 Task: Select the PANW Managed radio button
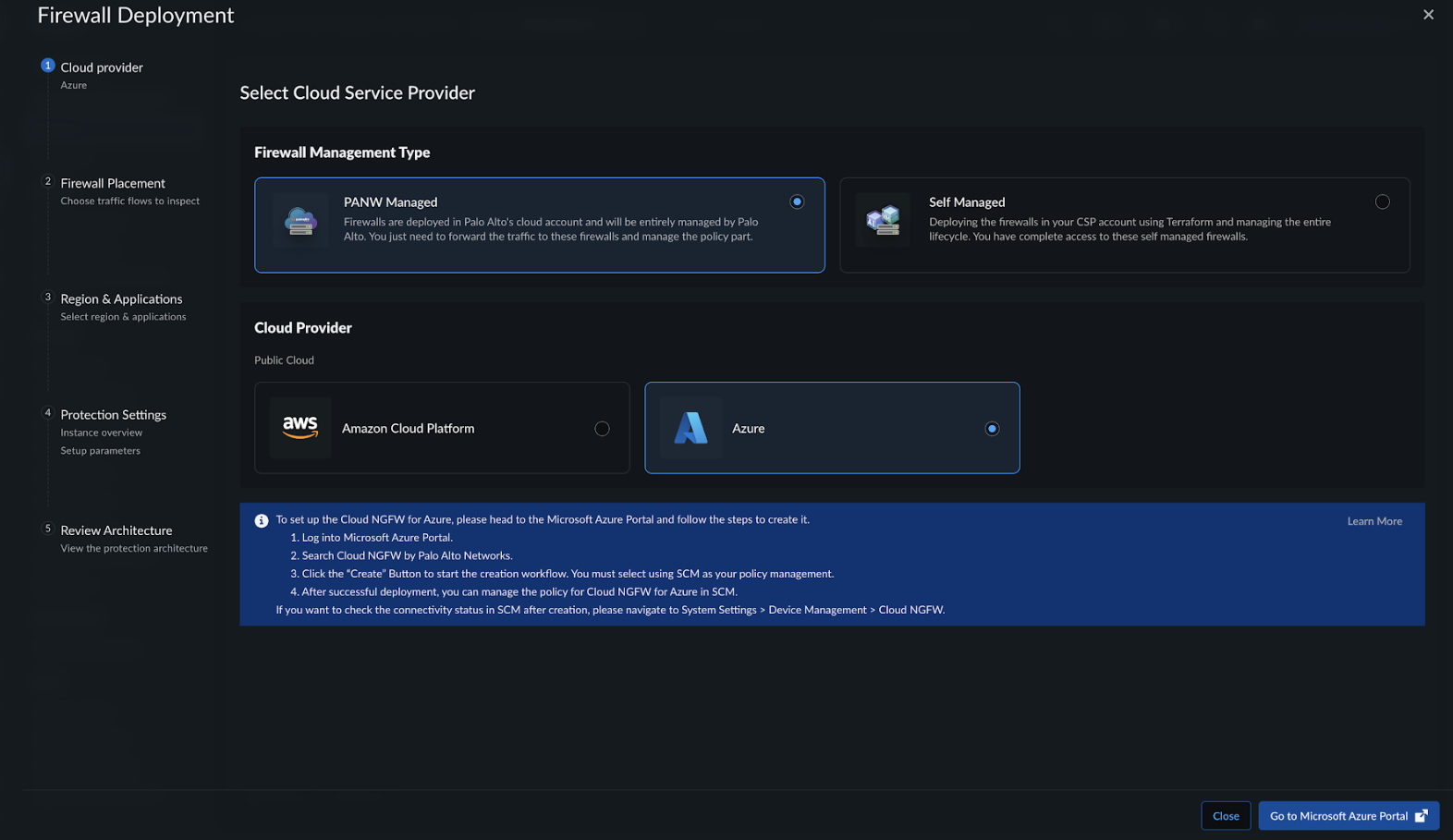[797, 201]
